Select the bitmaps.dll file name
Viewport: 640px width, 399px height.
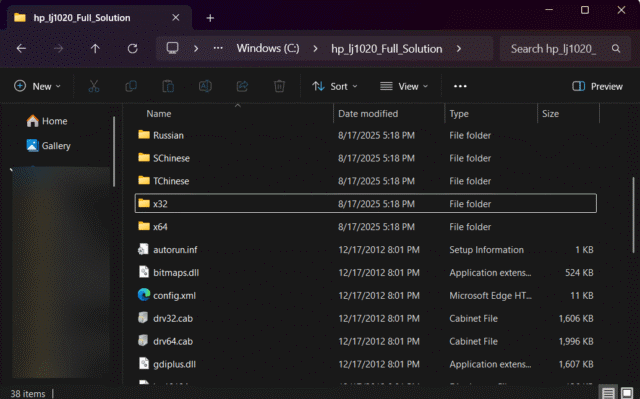coord(176,272)
